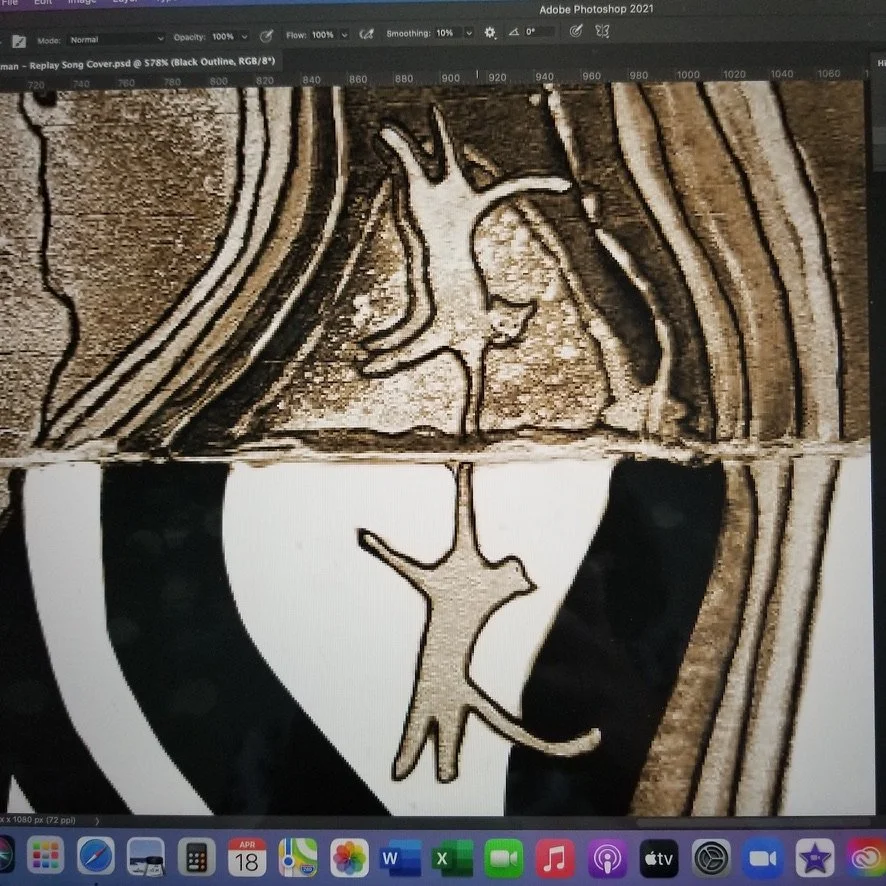886x886 pixels.
Task: Launch Safari from the Dock
Action: [95, 857]
